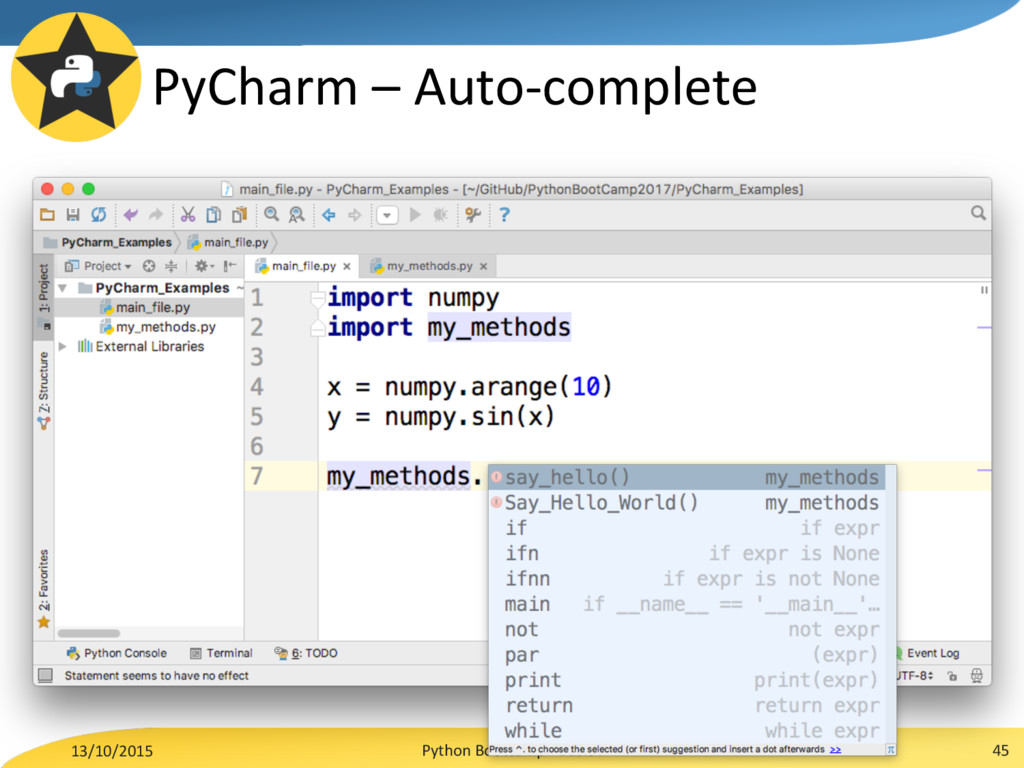Choose Say_Hello_World() completion suggestion
The width and height of the screenshot is (1024, 768).
pyautogui.click(x=686, y=503)
